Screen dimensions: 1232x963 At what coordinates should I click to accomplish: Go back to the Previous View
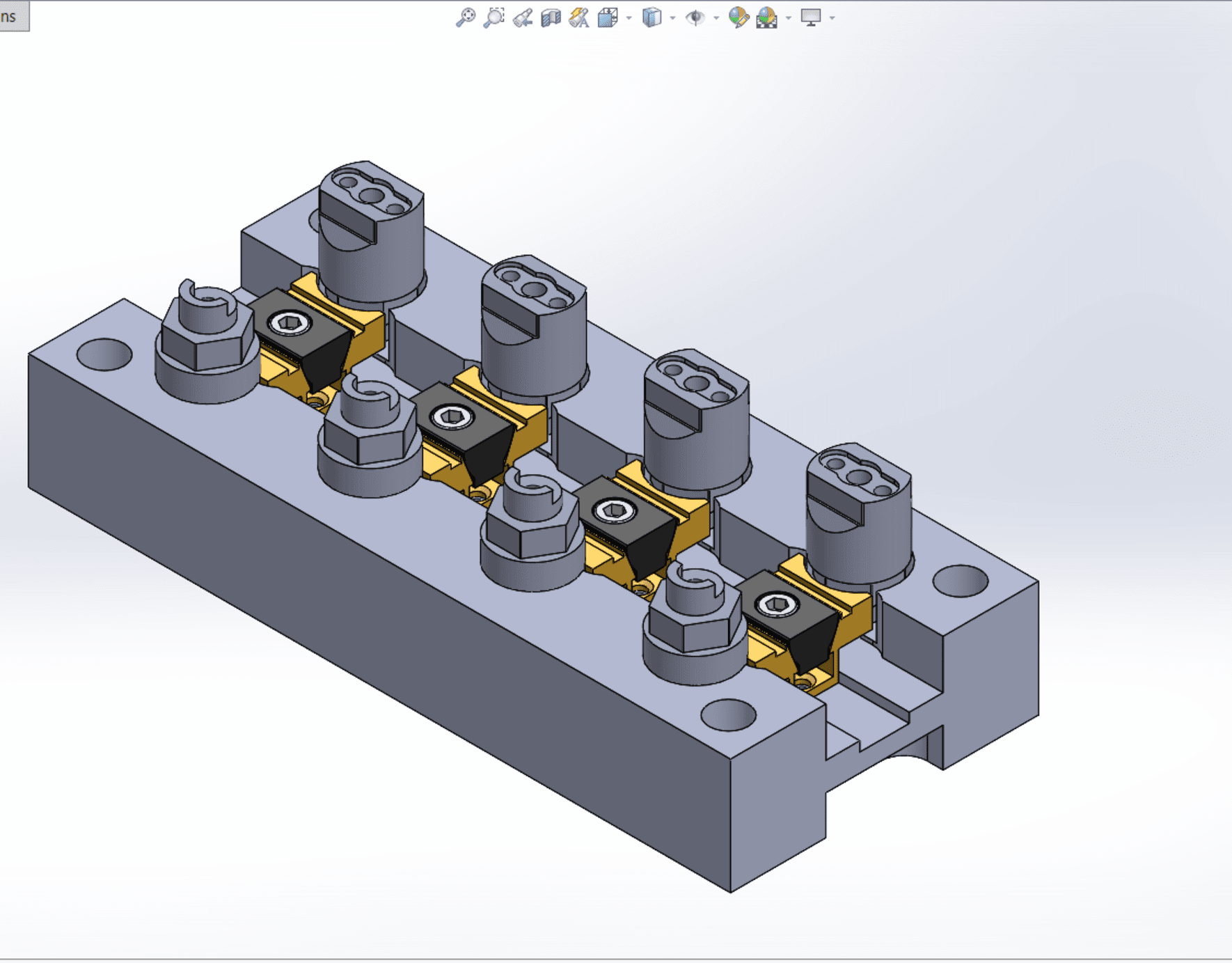pyautogui.click(x=522, y=17)
